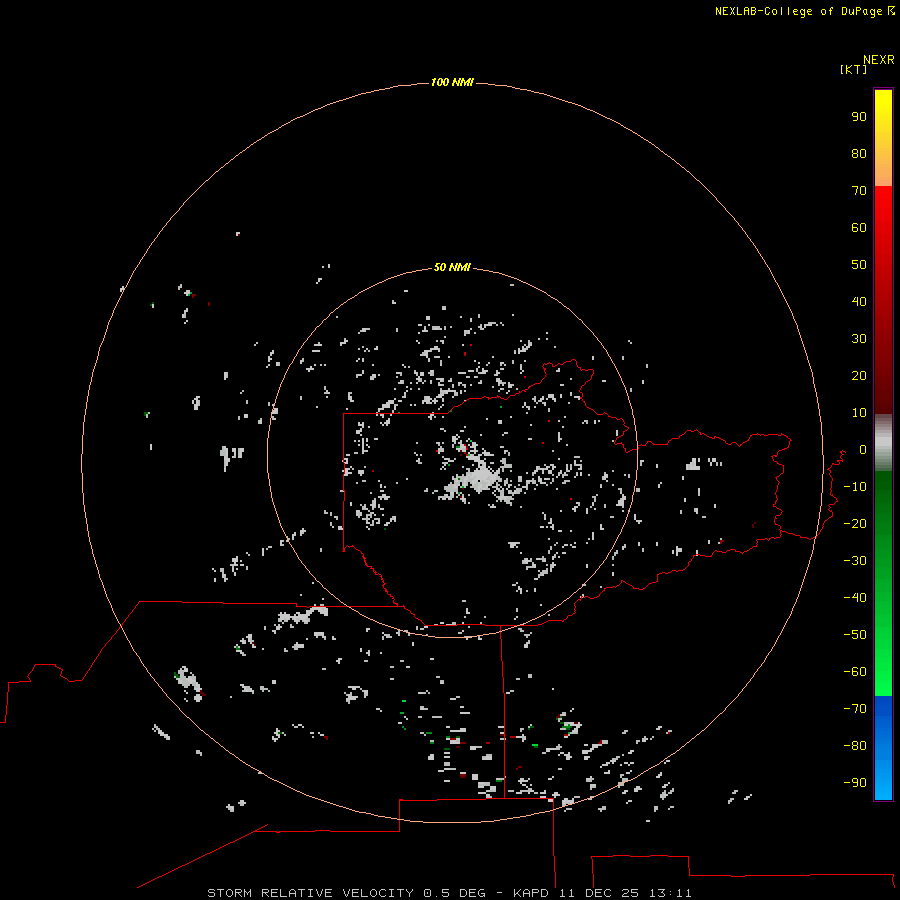Select the yellow top segment of the velocity color bar
The width and height of the screenshot is (900, 900).
coord(883,138)
